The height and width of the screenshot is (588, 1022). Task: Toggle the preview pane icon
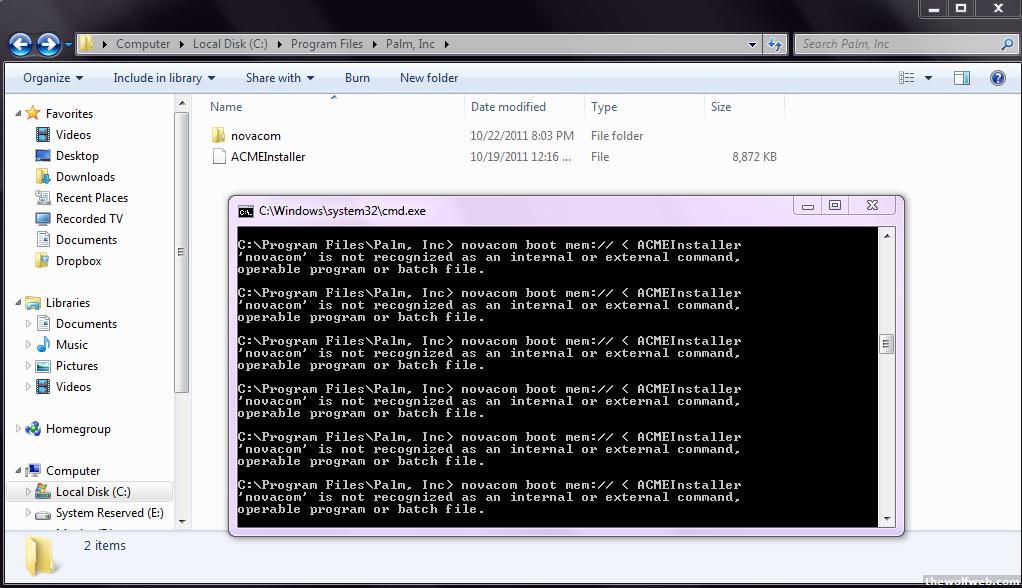[x=961, y=78]
